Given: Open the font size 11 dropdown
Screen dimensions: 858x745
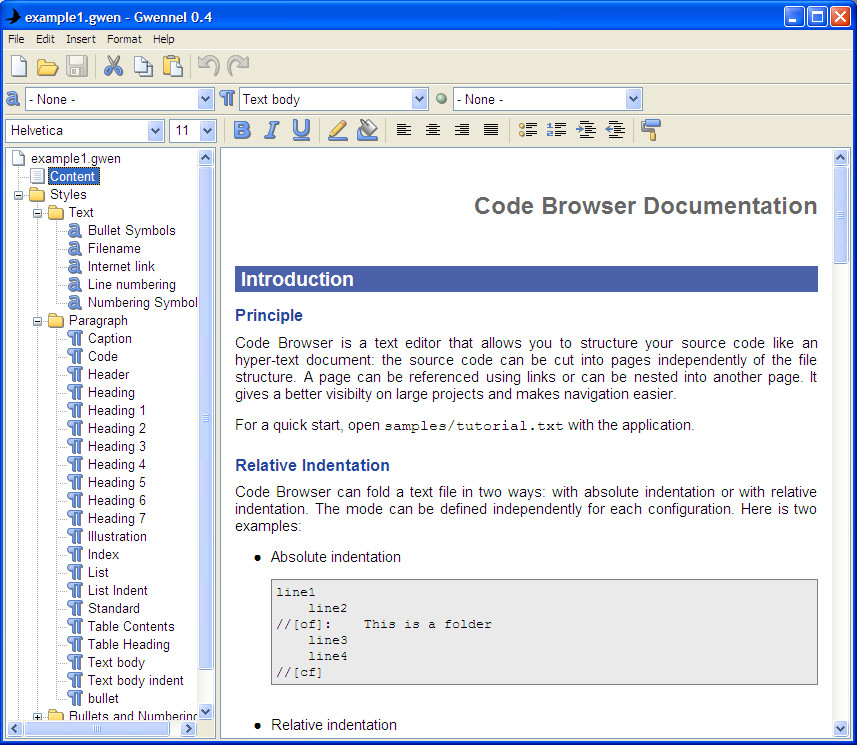Looking at the screenshot, I should tap(207, 131).
